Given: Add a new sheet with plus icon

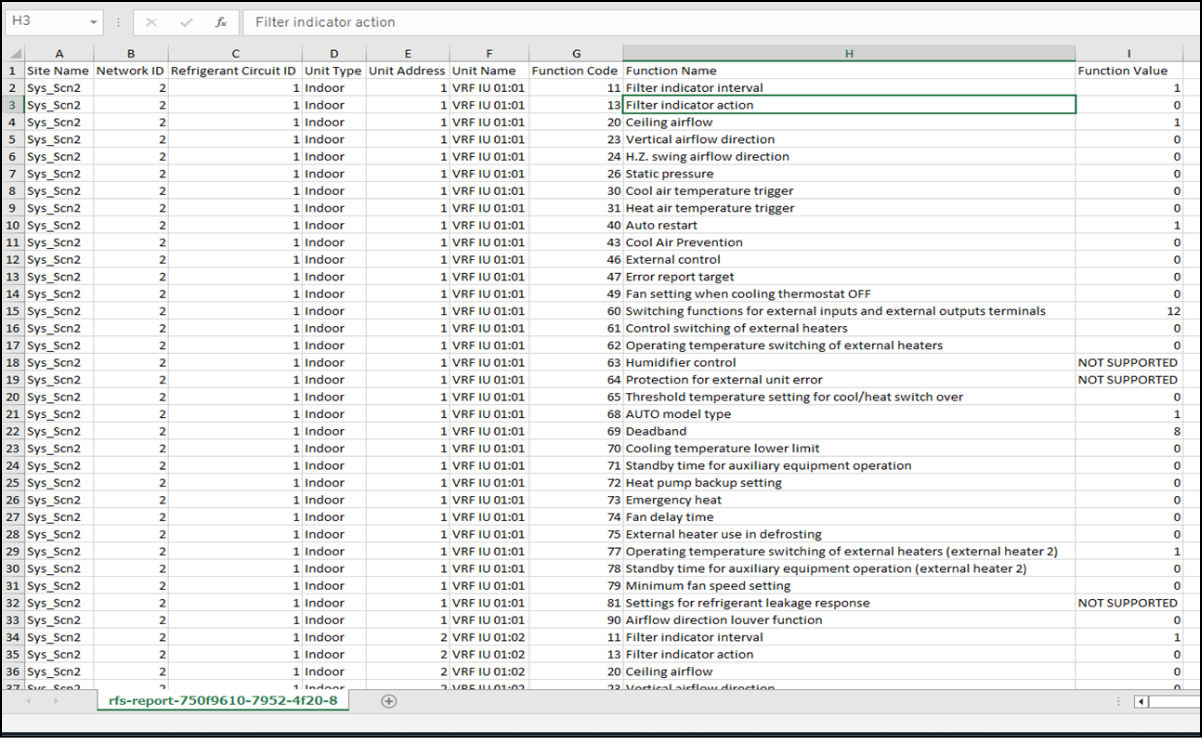Looking at the screenshot, I should point(389,701).
